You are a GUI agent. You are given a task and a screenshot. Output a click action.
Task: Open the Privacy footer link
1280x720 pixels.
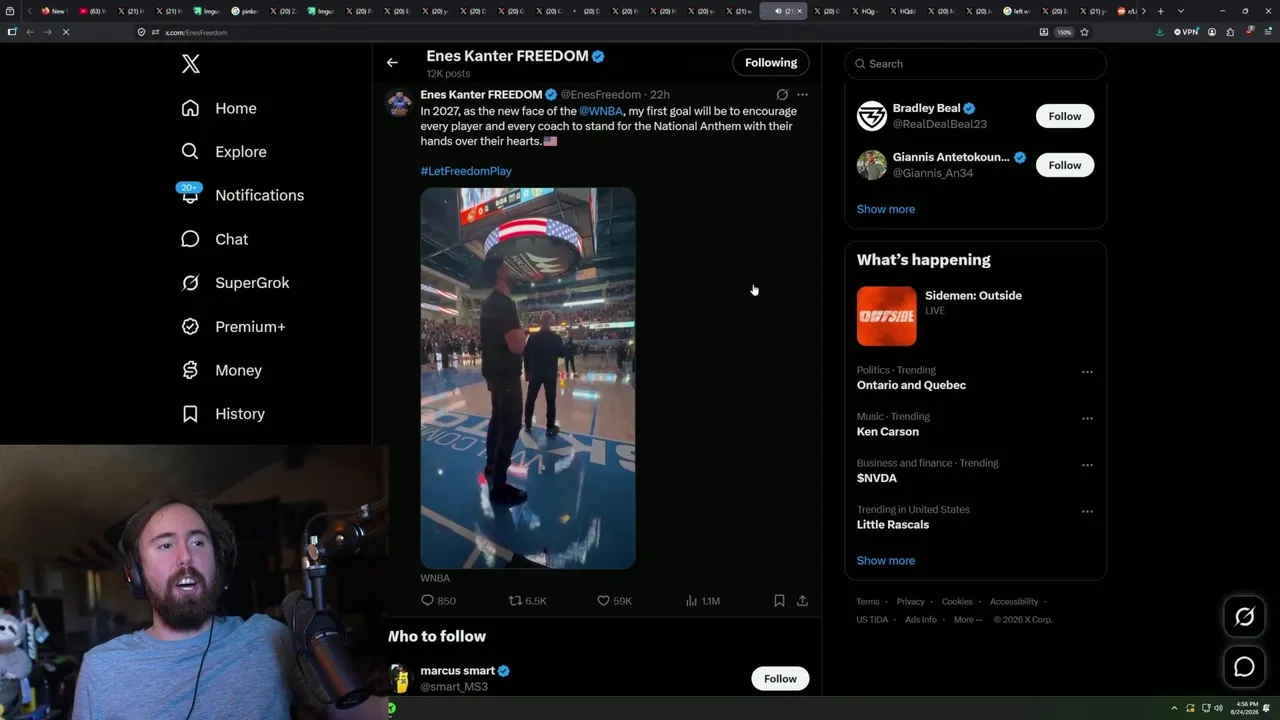(x=911, y=602)
